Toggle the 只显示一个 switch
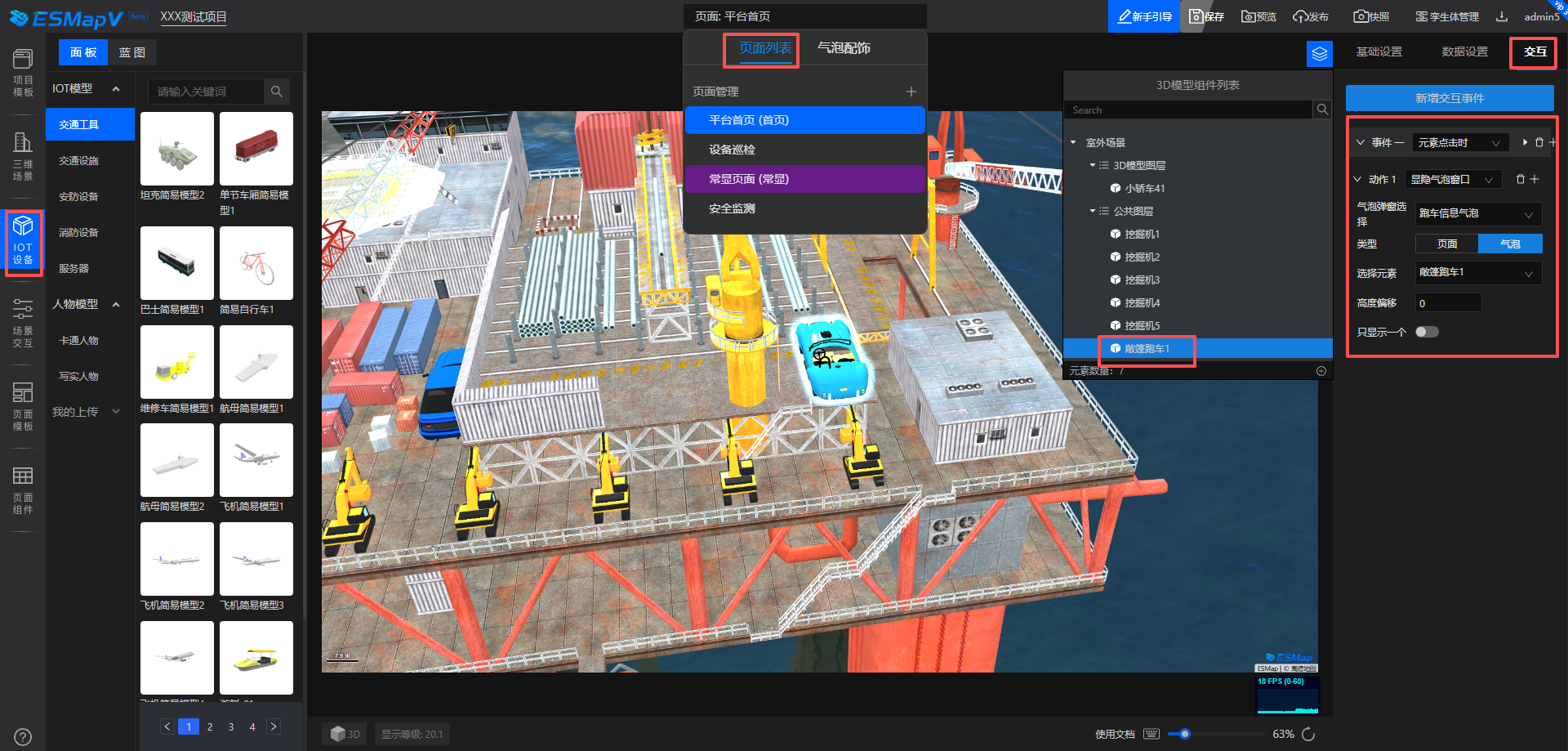The width and height of the screenshot is (1568, 751). (1427, 332)
